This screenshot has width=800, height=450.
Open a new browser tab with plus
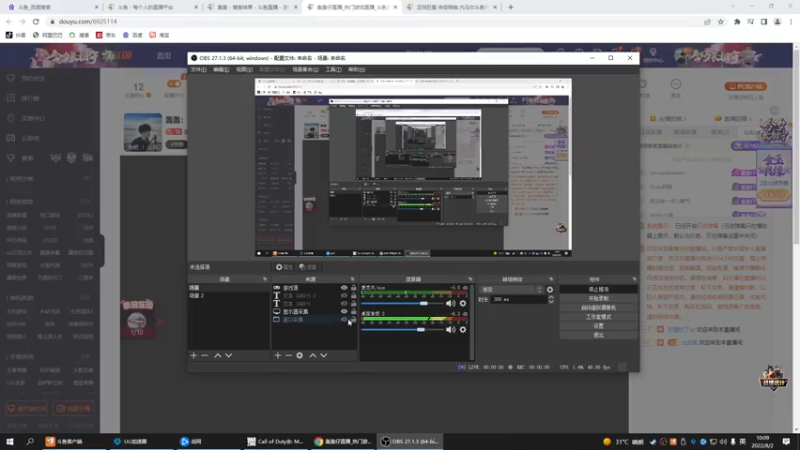point(511,7)
